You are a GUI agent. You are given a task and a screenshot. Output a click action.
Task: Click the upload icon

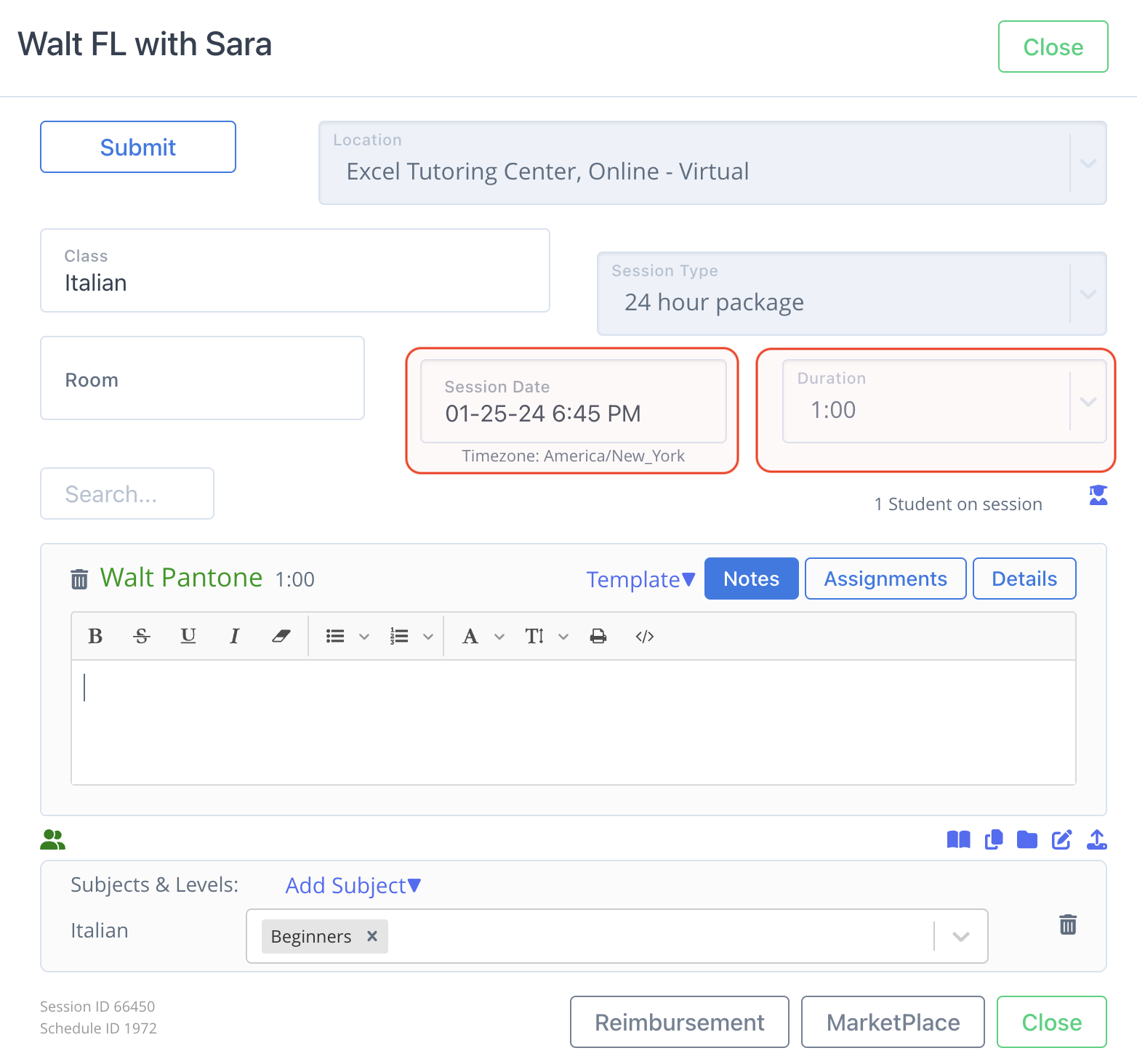1097,840
